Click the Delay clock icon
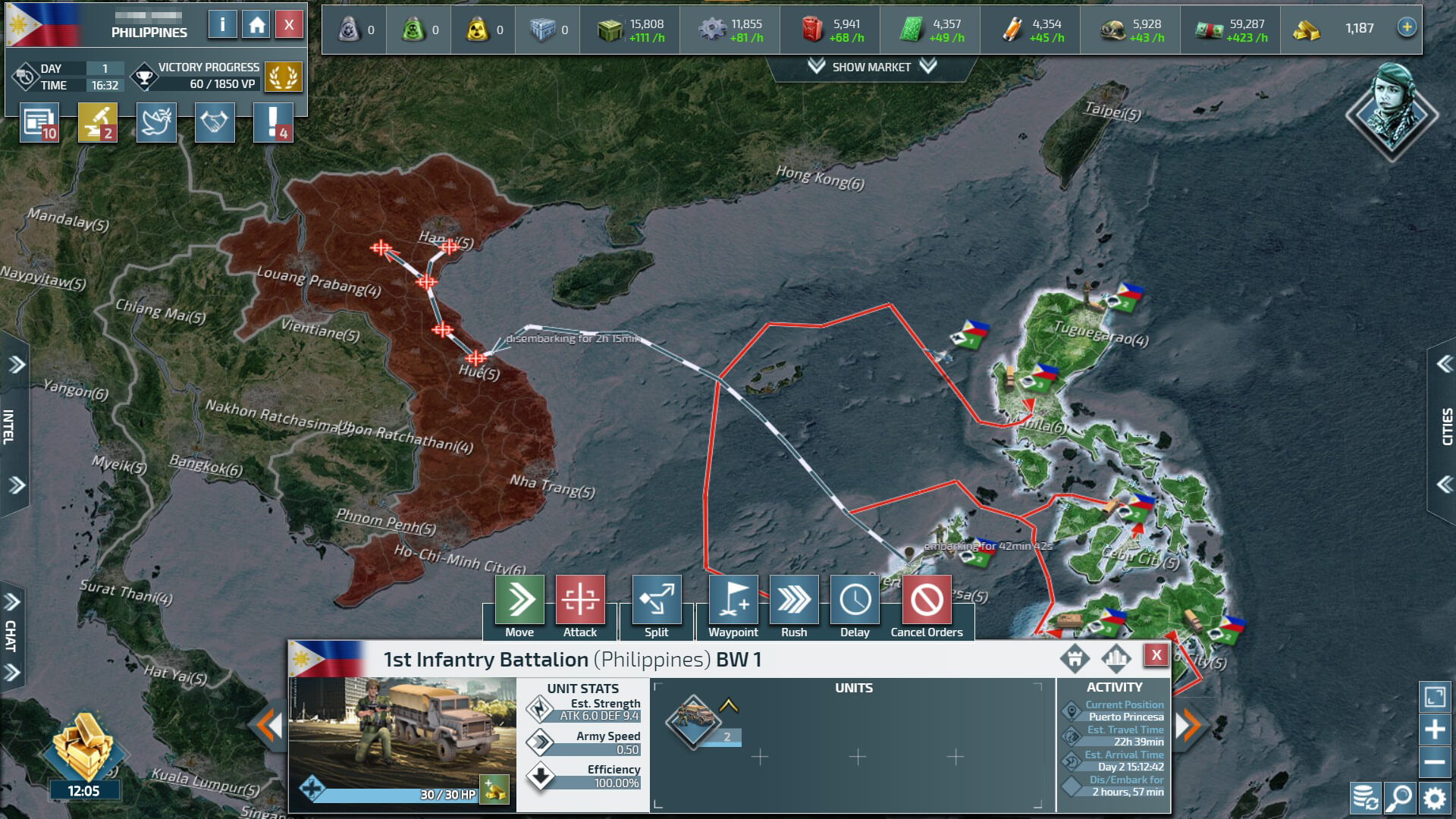Viewport: 1456px width, 819px height. tap(855, 600)
